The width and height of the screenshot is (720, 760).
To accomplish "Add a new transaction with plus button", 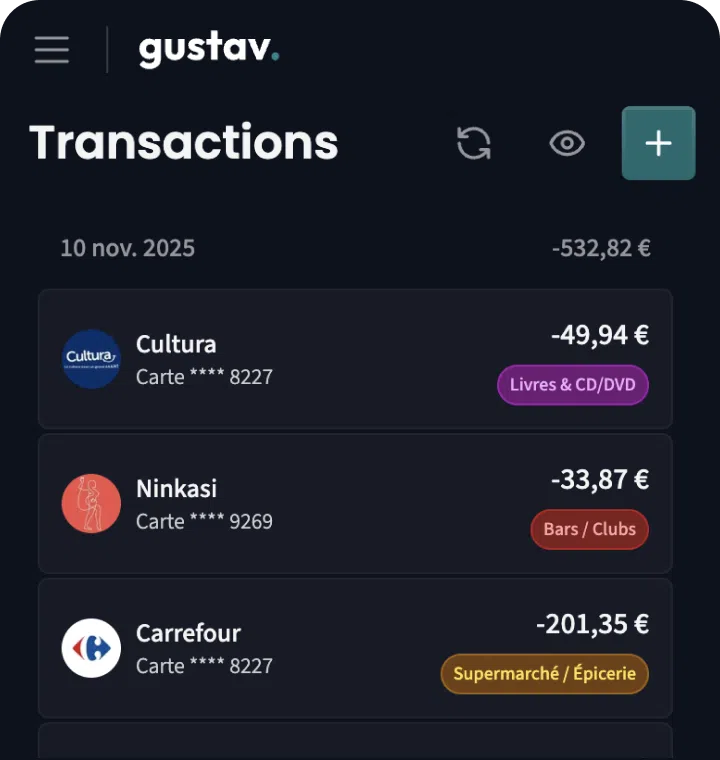I will tap(658, 143).
